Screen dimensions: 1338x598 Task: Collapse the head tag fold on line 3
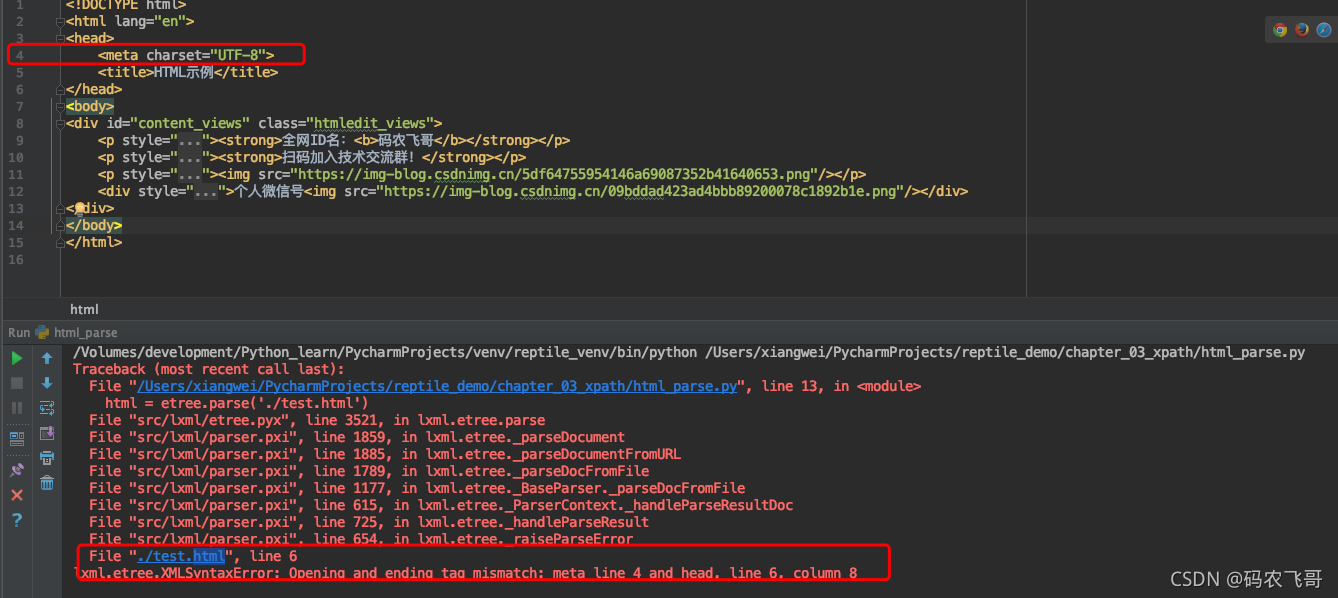tap(60, 38)
